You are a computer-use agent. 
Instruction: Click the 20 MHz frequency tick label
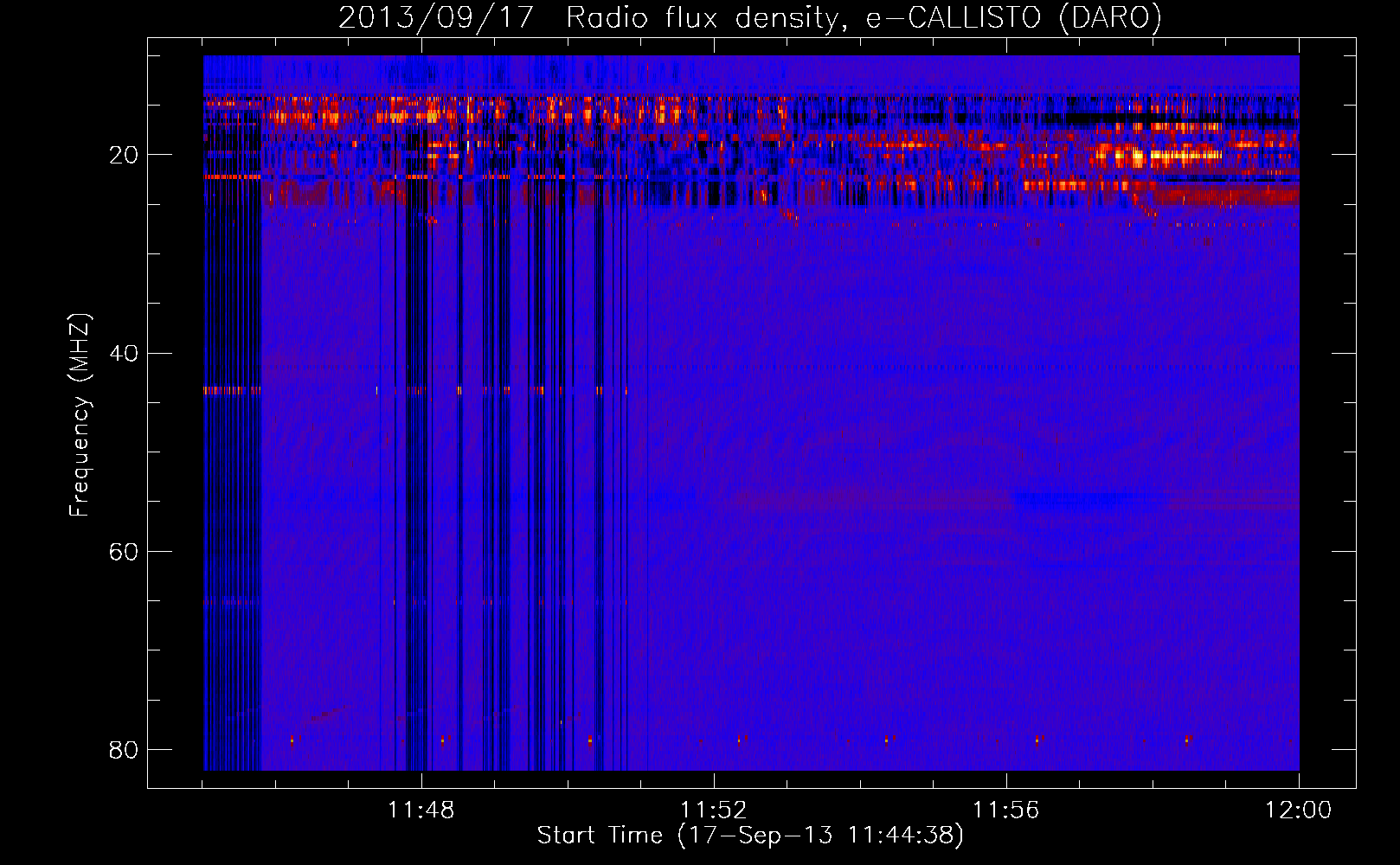click(124, 155)
